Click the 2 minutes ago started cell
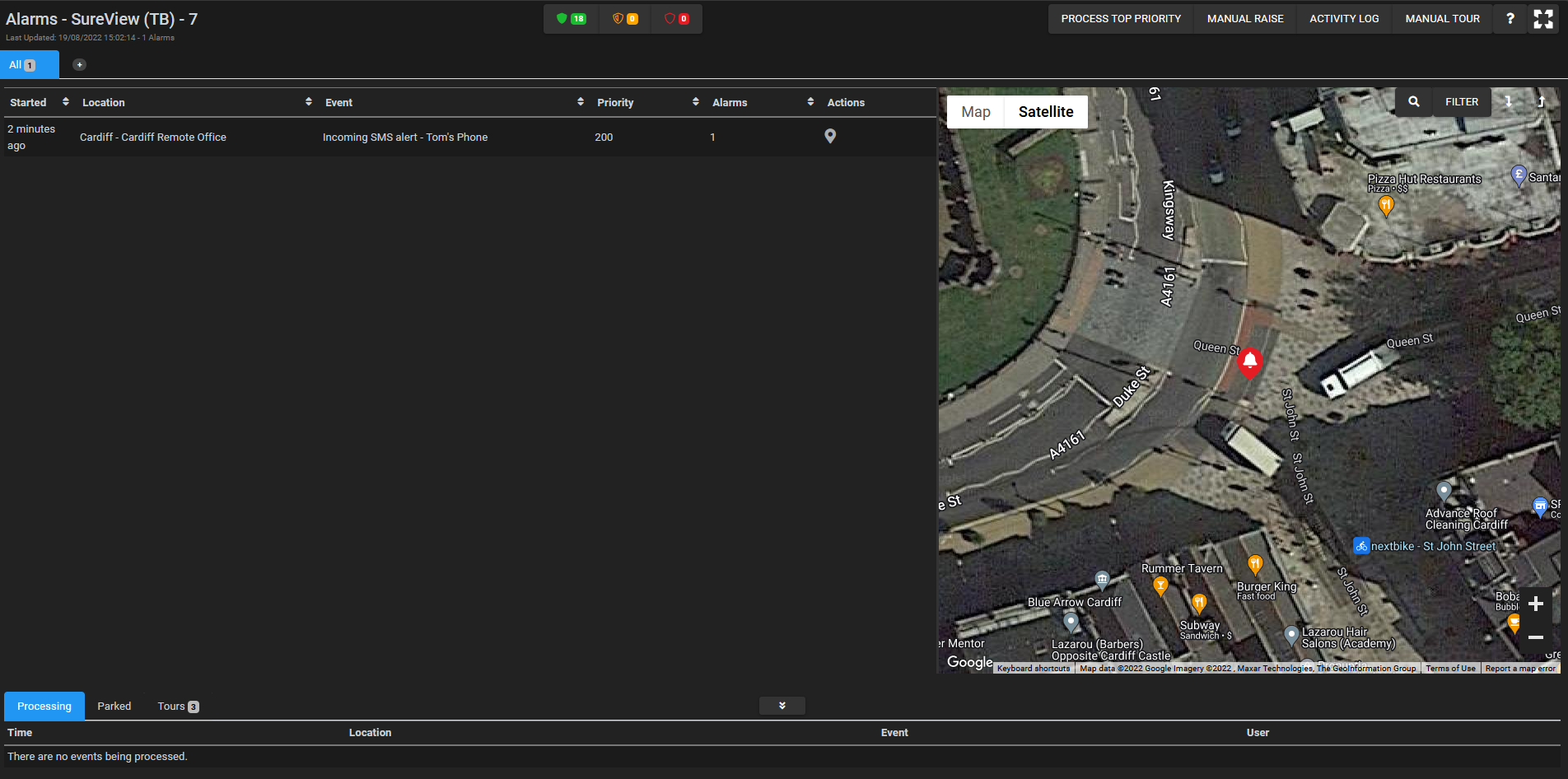1568x779 pixels. [31, 138]
